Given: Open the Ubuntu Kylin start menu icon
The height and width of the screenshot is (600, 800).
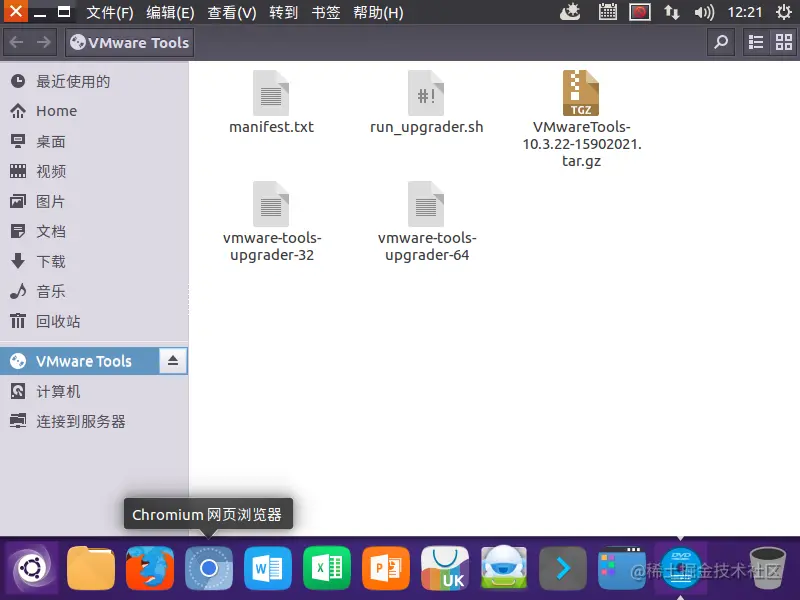Looking at the screenshot, I should click(32, 568).
